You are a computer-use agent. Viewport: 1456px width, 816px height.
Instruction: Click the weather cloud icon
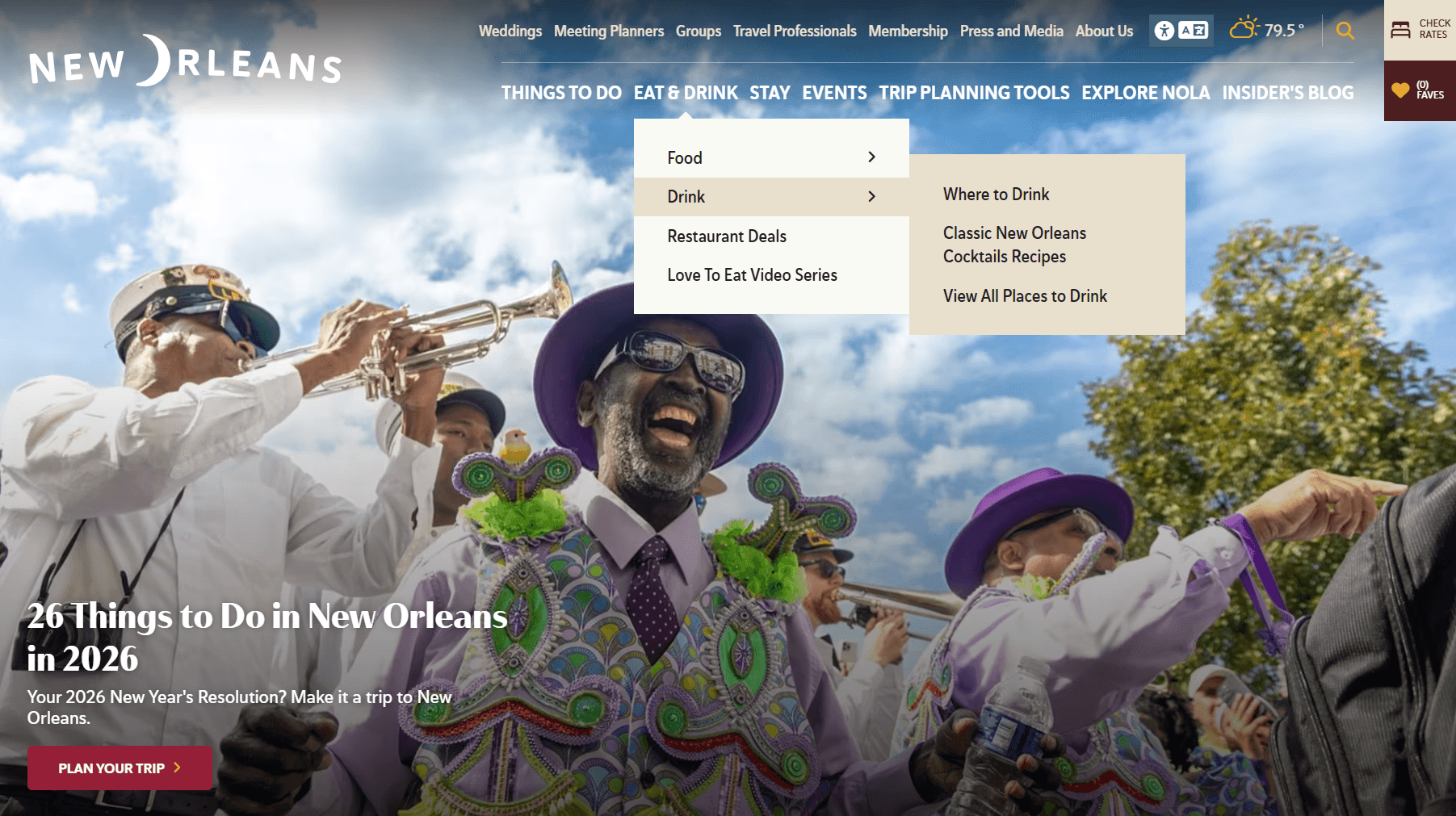1244,28
